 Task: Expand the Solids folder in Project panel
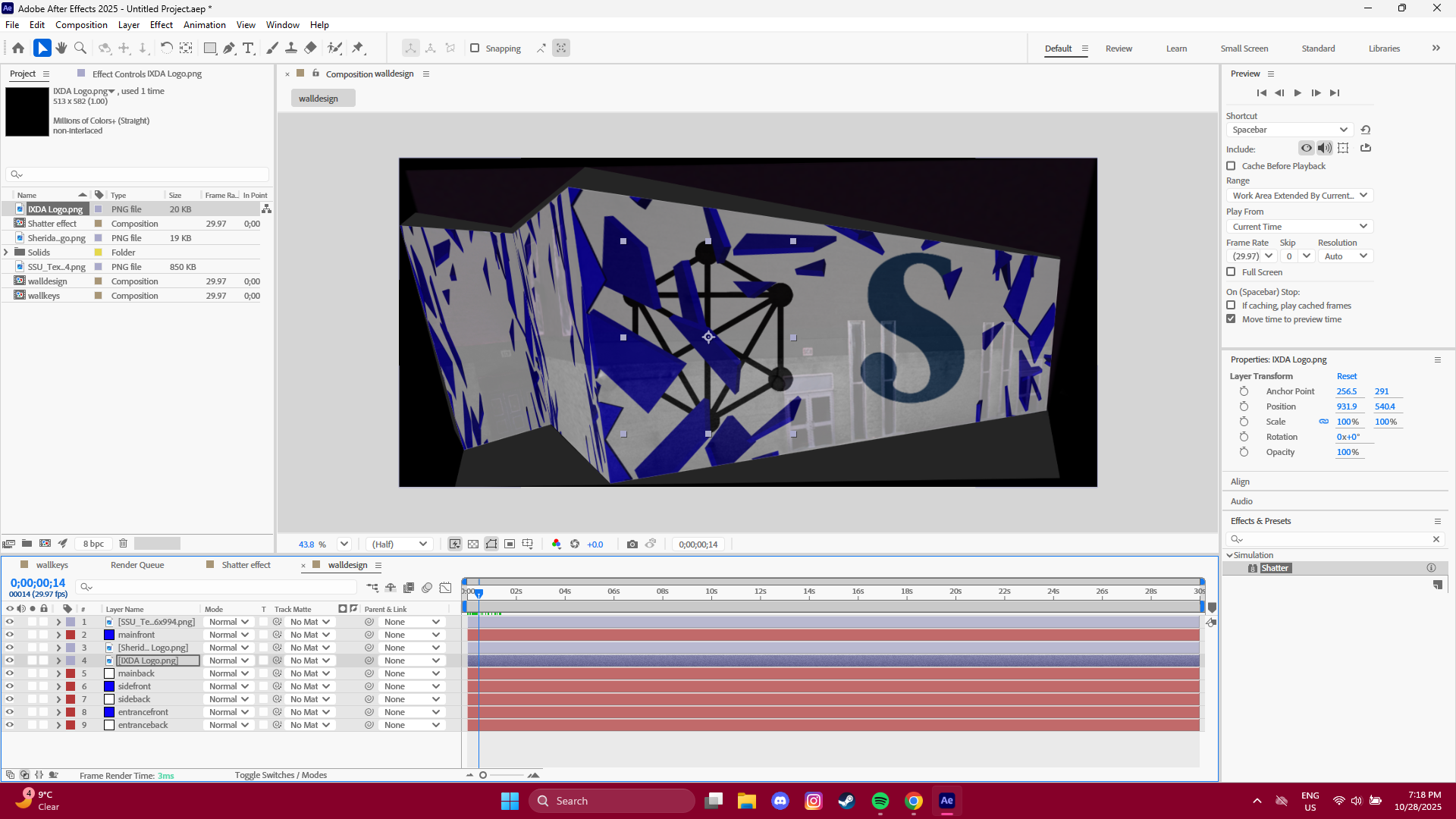click(6, 252)
